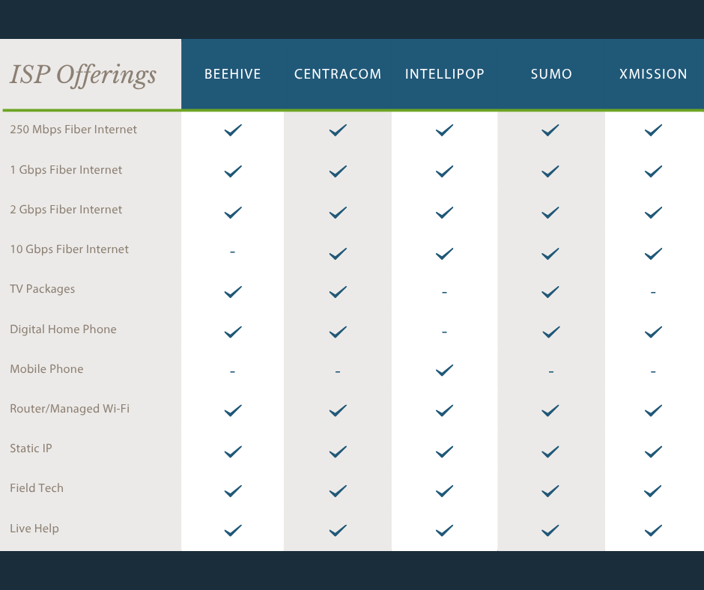Click the 1 Gbps Fiber Internet row label
The width and height of the screenshot is (704, 590).
pos(66,170)
